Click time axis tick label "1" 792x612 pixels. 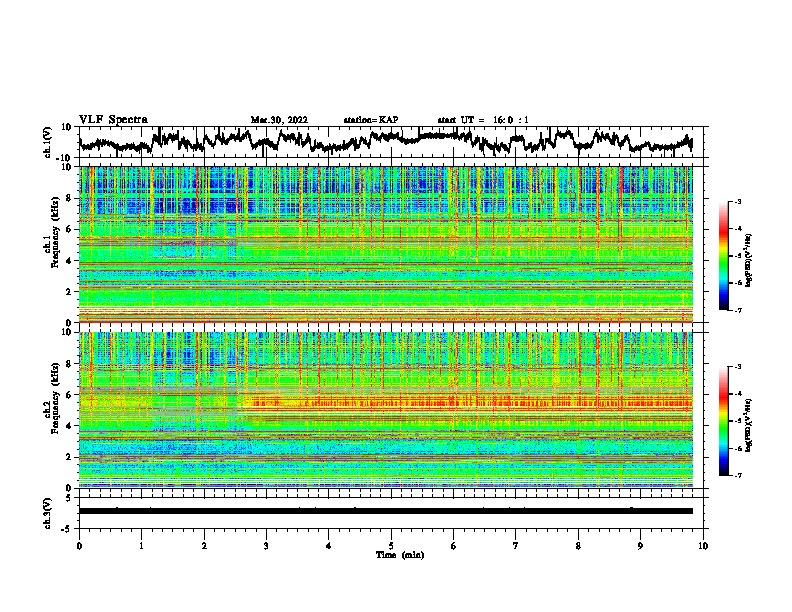[141, 546]
